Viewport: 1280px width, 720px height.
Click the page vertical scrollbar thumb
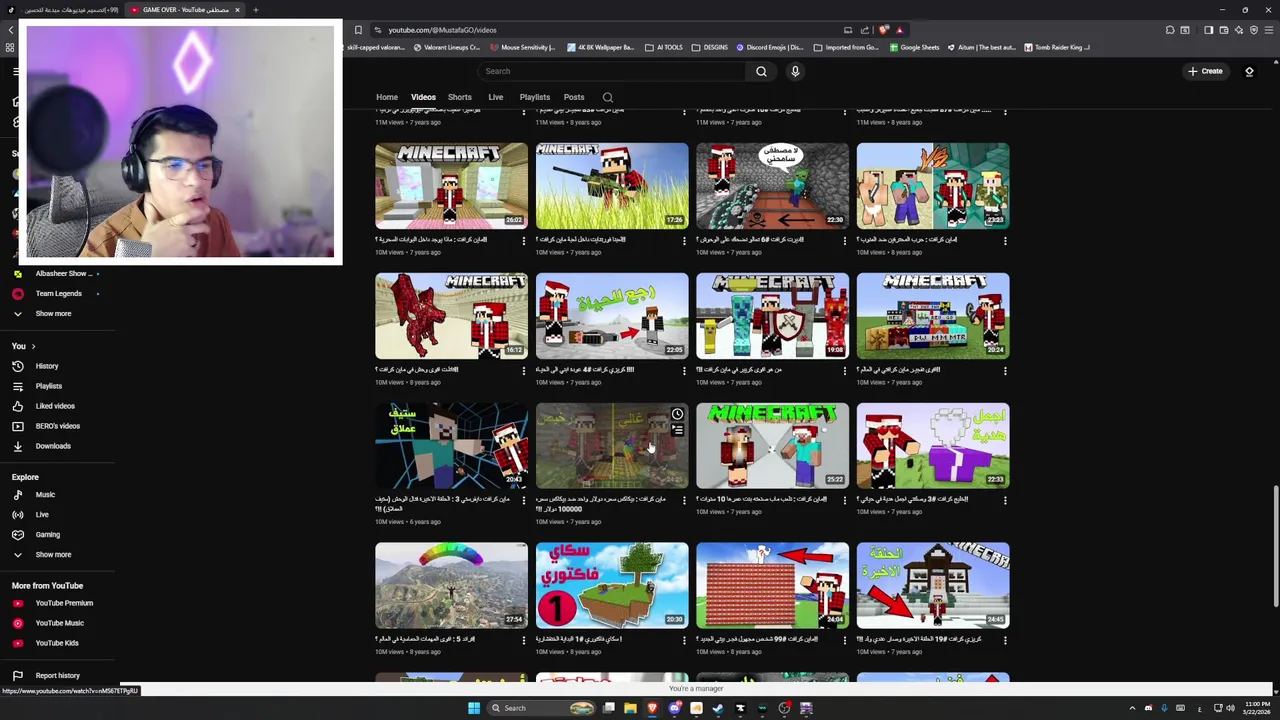coord(1275,545)
